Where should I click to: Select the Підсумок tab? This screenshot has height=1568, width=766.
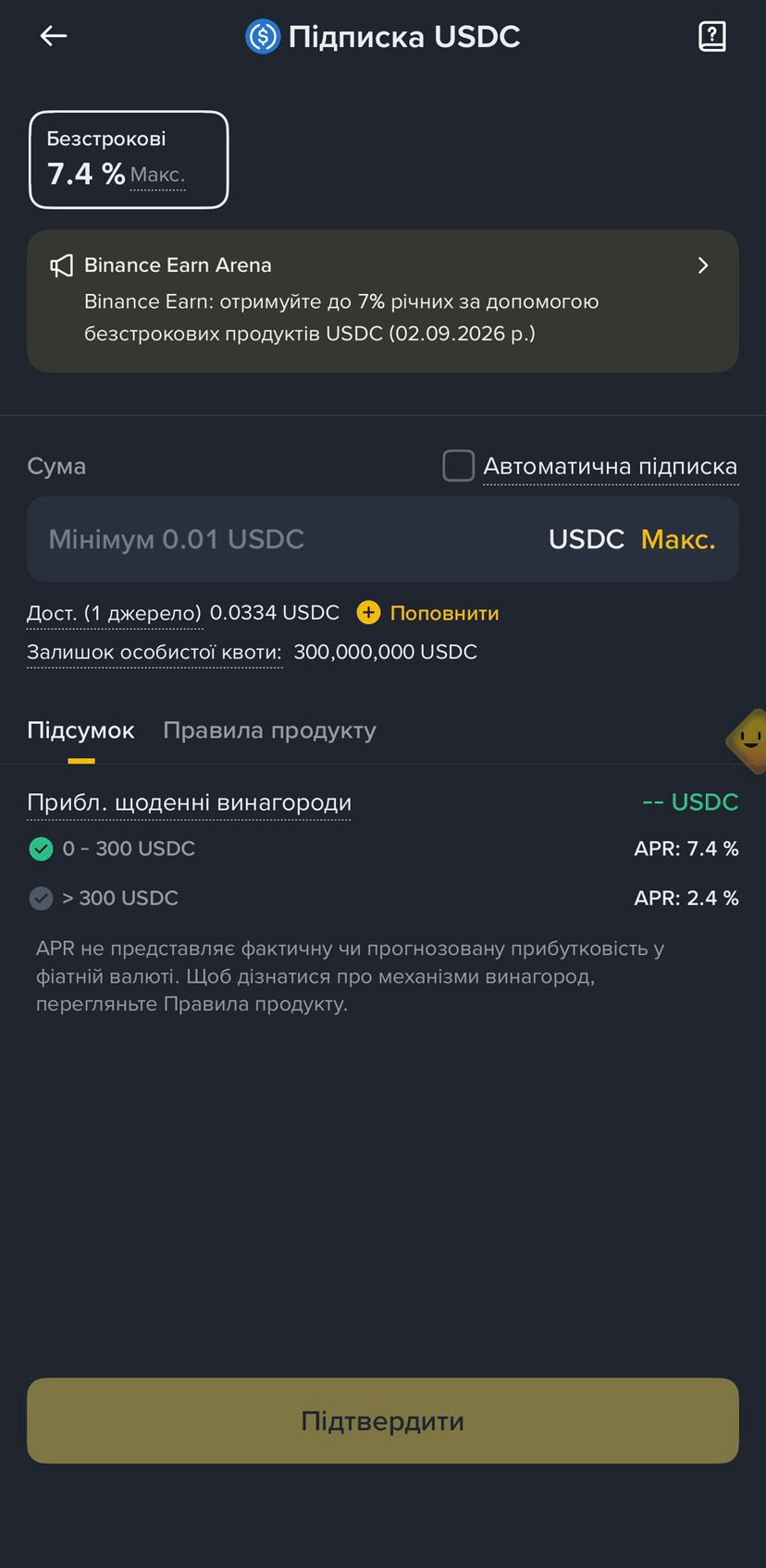[x=80, y=730]
